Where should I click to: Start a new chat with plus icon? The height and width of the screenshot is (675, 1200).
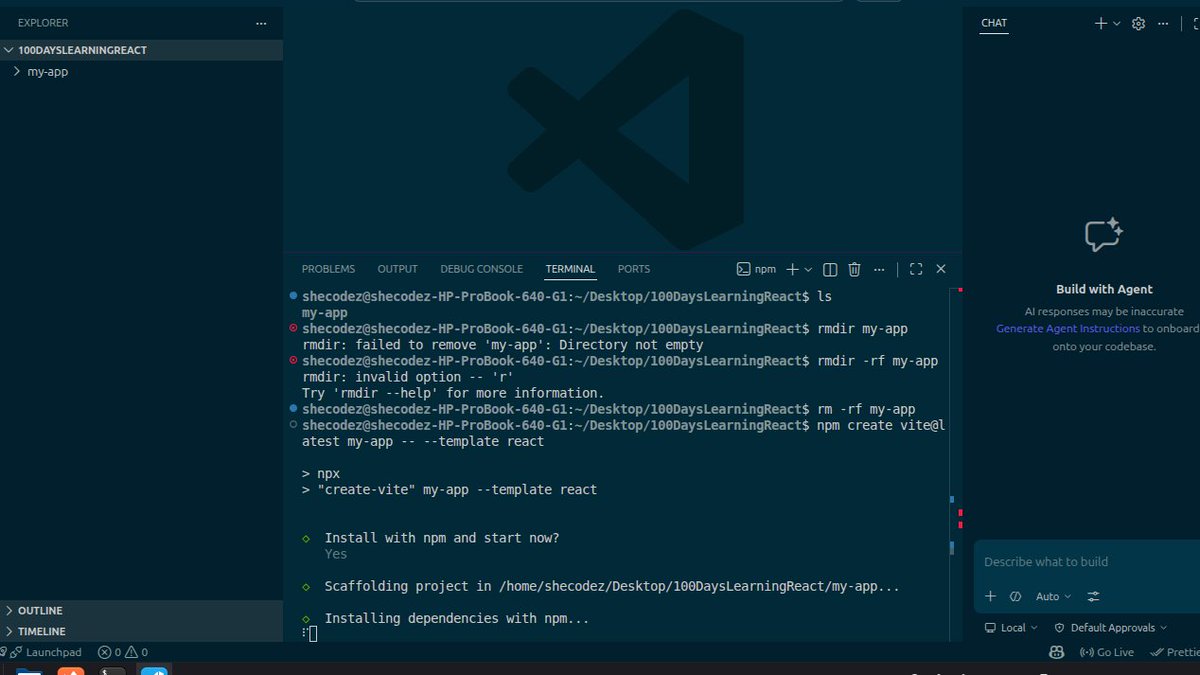(1101, 23)
